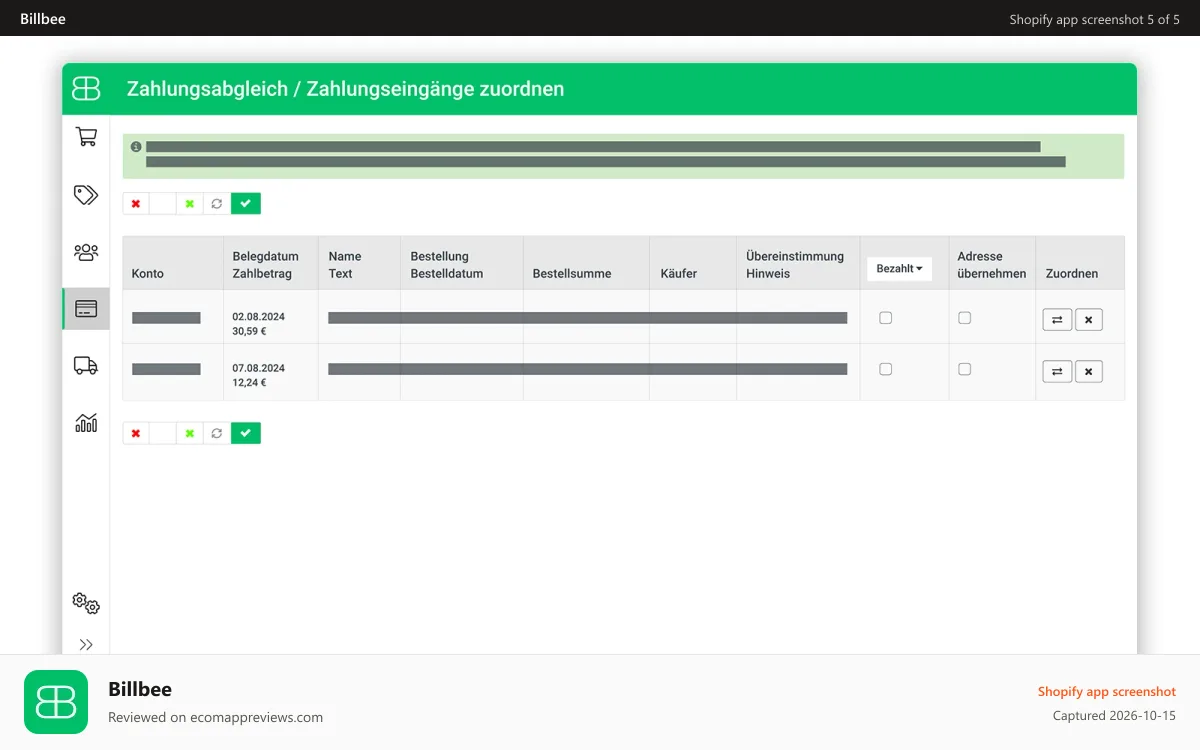Tick Bezahlt checkbox for 02.08.2024 payment
Screen dimensions: 1200x750
pos(885,318)
